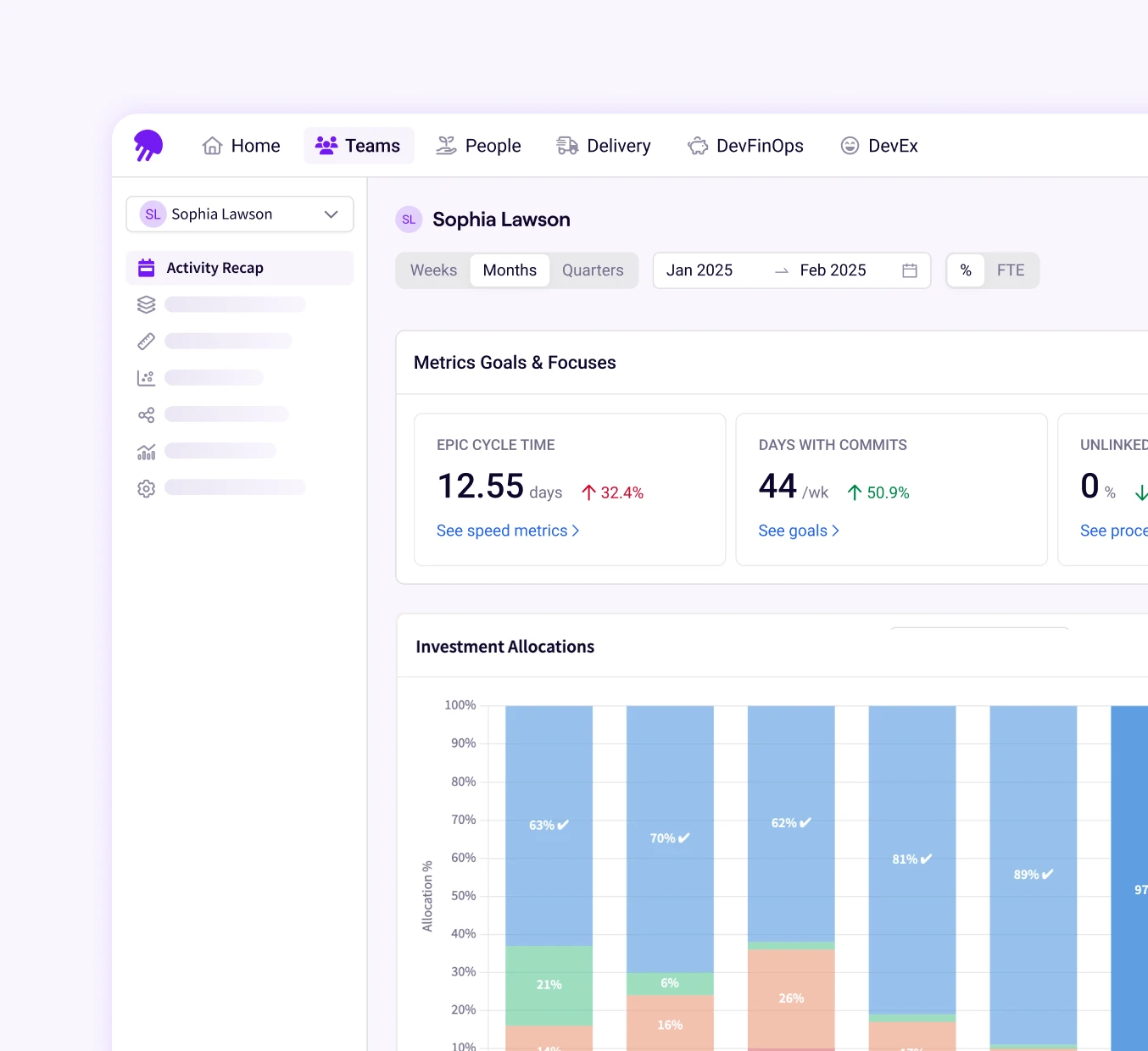
Task: Open the DevFinOps tab
Action: pyautogui.click(x=746, y=146)
